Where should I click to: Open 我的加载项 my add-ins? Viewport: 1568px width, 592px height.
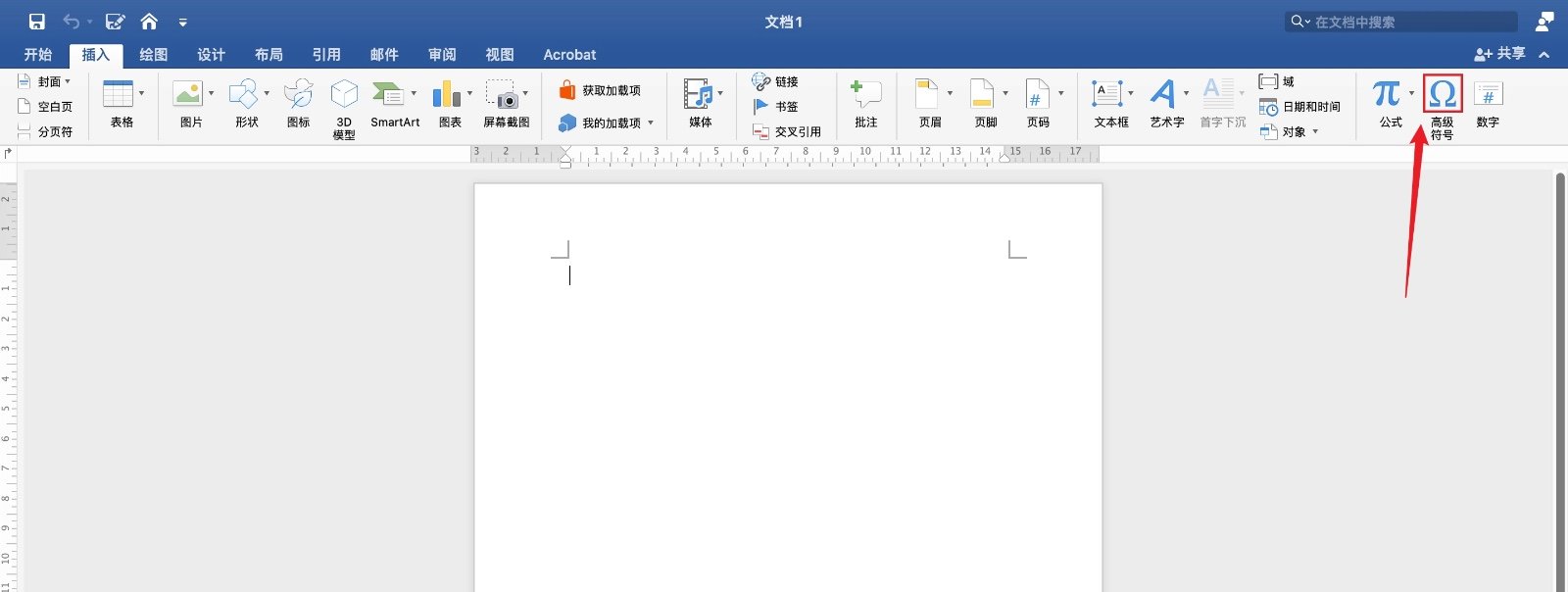[605, 123]
